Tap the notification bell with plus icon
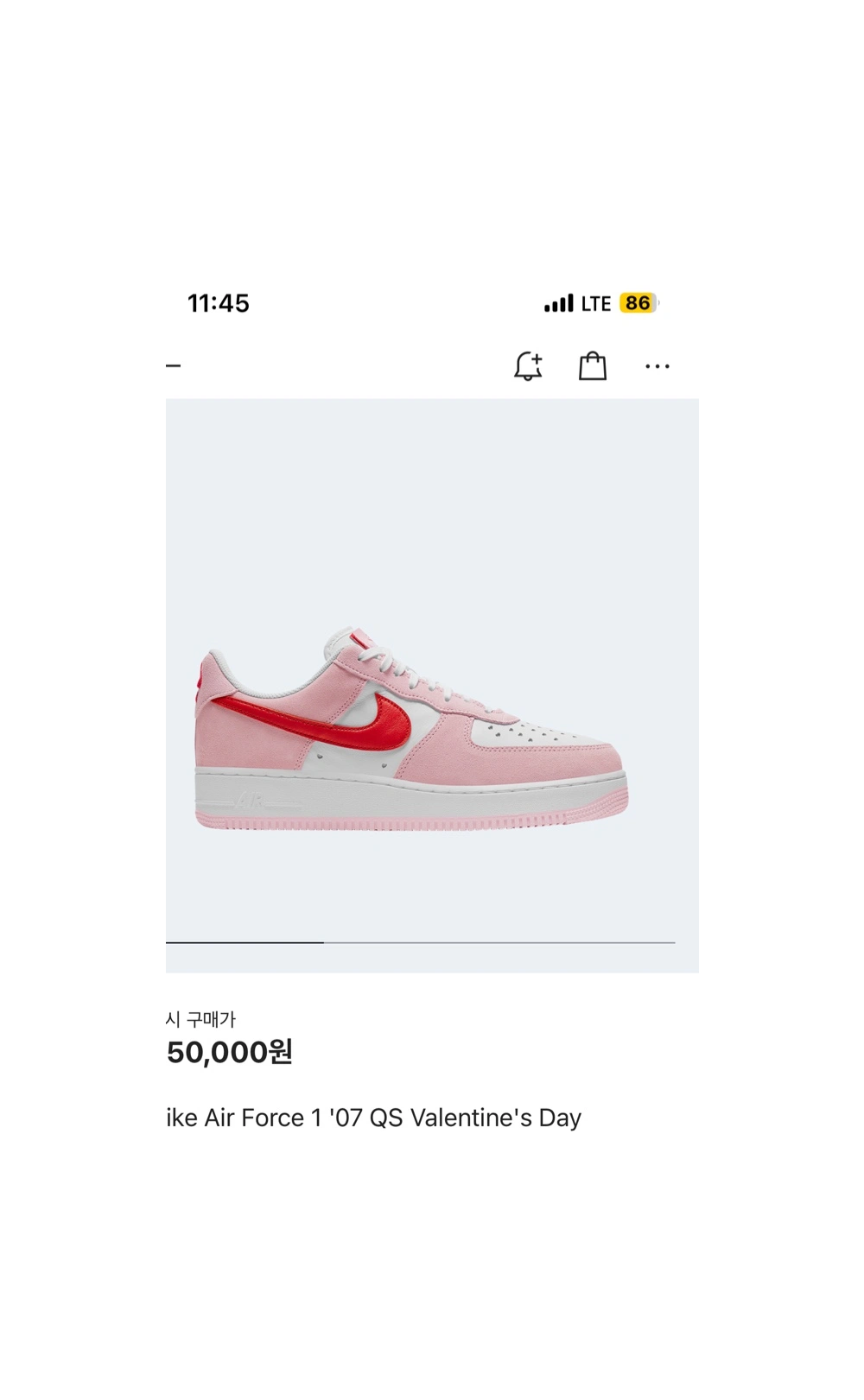864x1400 pixels. tap(528, 366)
